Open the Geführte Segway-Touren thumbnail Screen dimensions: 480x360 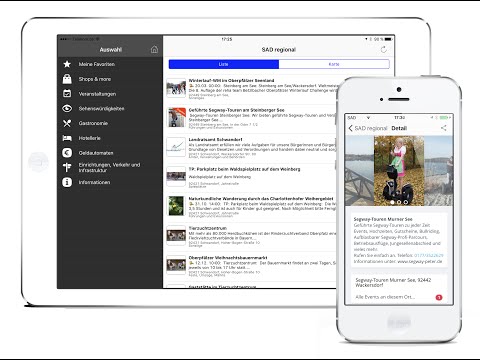click(176, 117)
